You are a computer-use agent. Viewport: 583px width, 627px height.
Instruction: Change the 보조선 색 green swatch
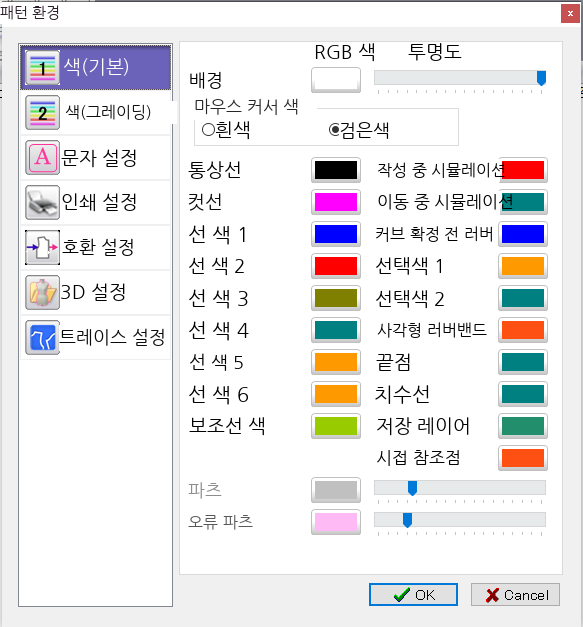coord(336,426)
